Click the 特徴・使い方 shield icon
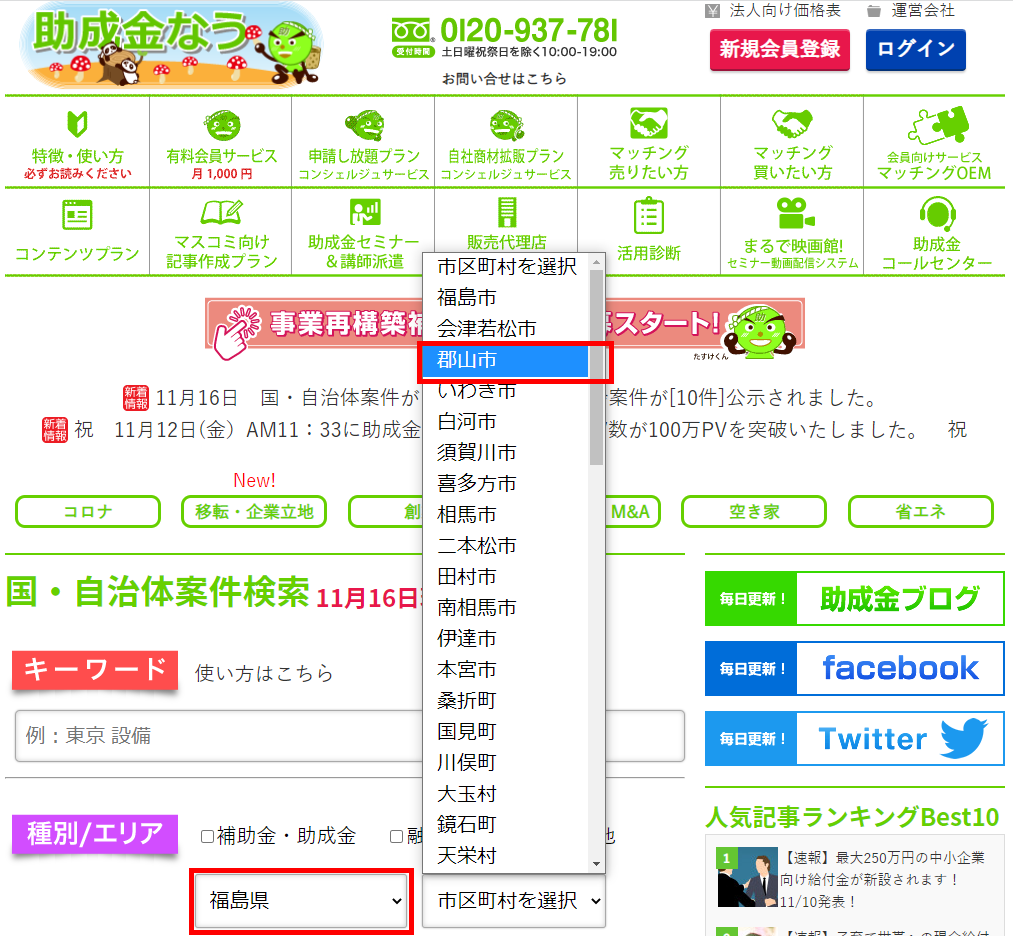 coord(77,124)
